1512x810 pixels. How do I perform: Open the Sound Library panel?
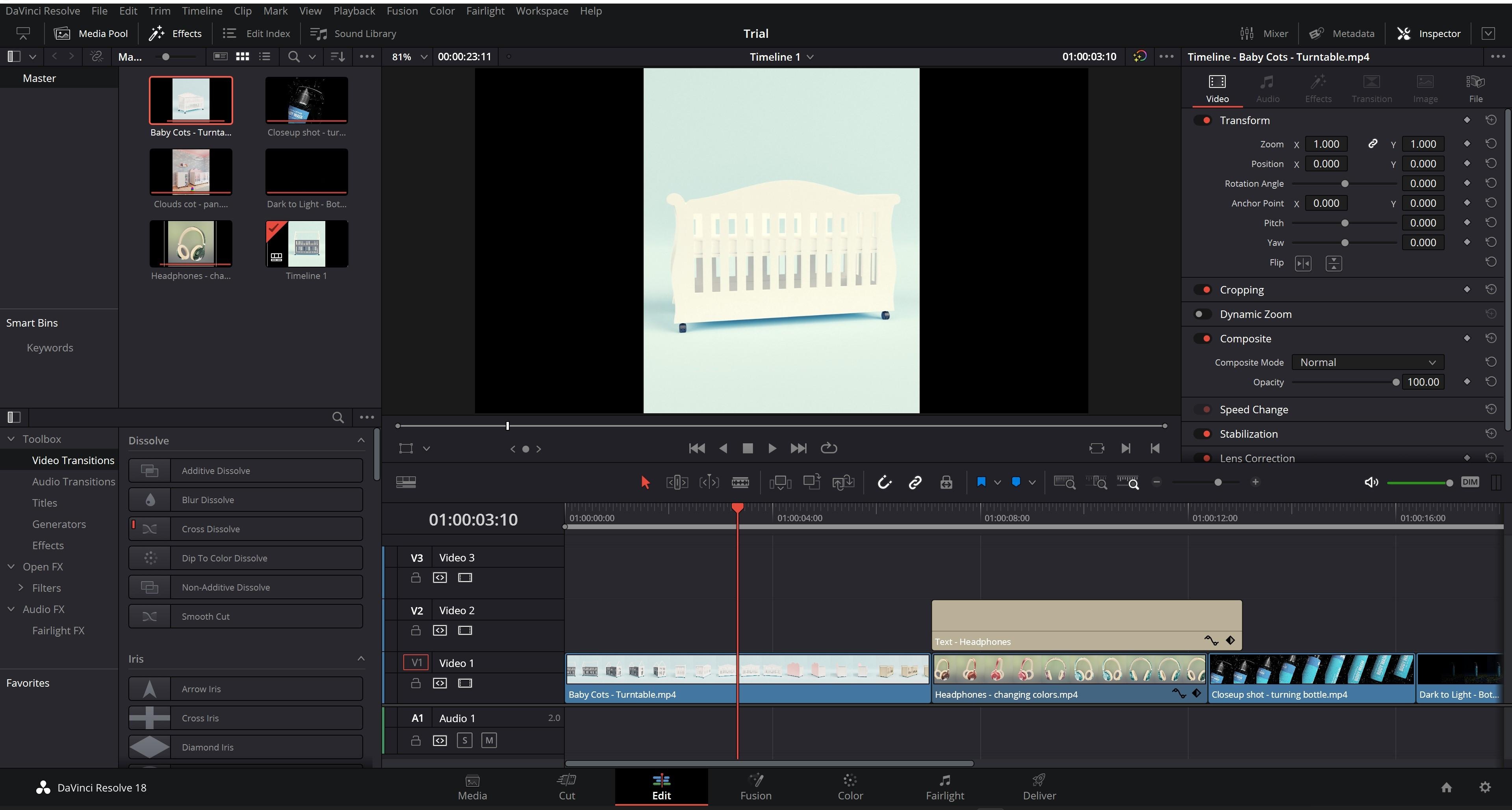coord(353,33)
